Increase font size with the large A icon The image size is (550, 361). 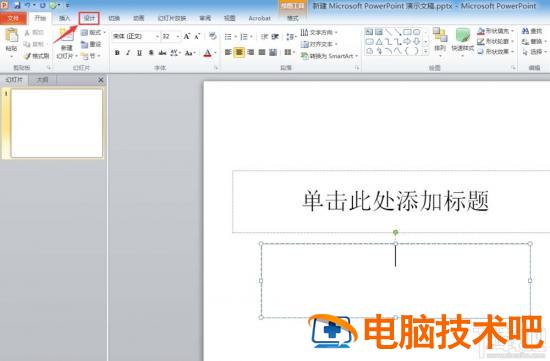pyautogui.click(x=187, y=36)
